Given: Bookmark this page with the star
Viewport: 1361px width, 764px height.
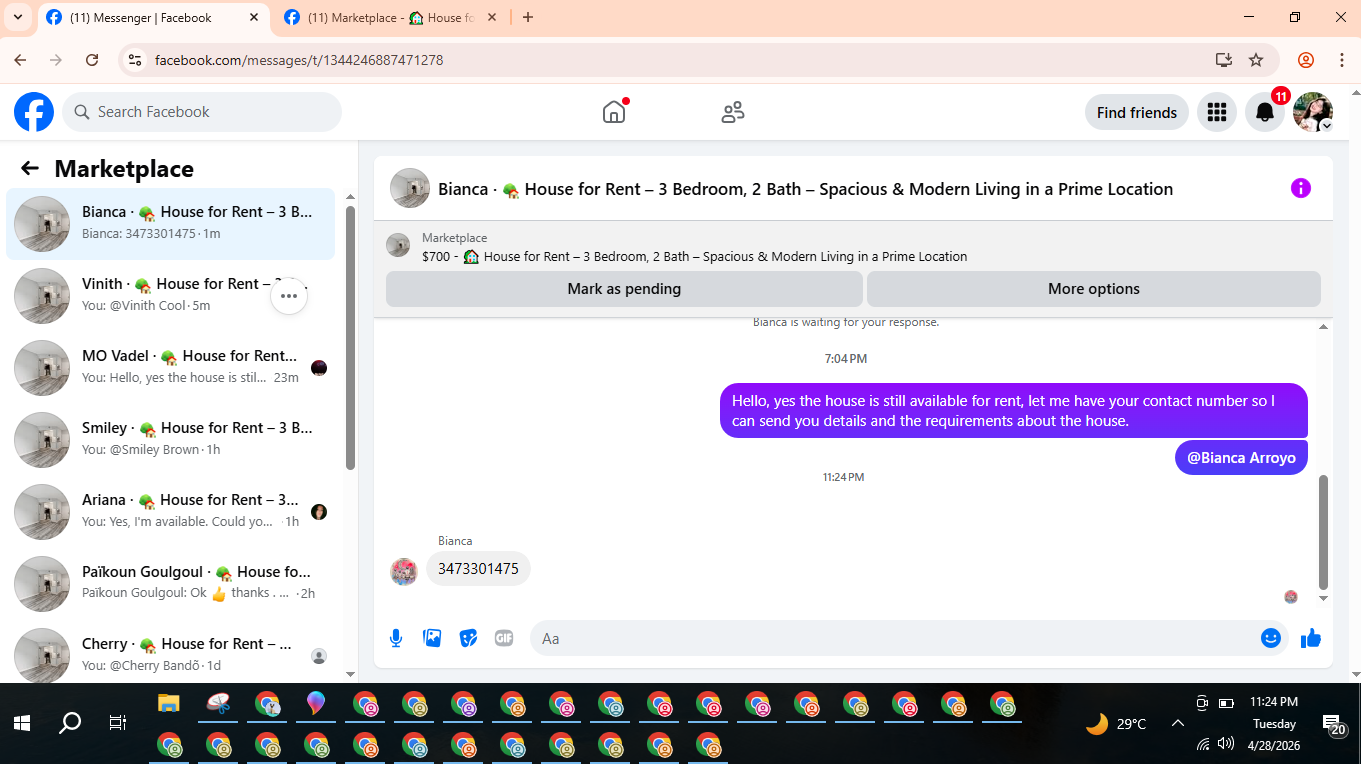Looking at the screenshot, I should click(x=1256, y=60).
